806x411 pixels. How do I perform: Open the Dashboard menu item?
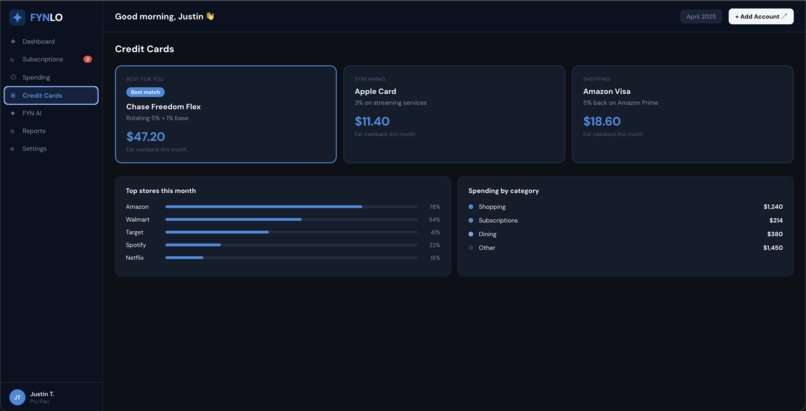point(51,42)
